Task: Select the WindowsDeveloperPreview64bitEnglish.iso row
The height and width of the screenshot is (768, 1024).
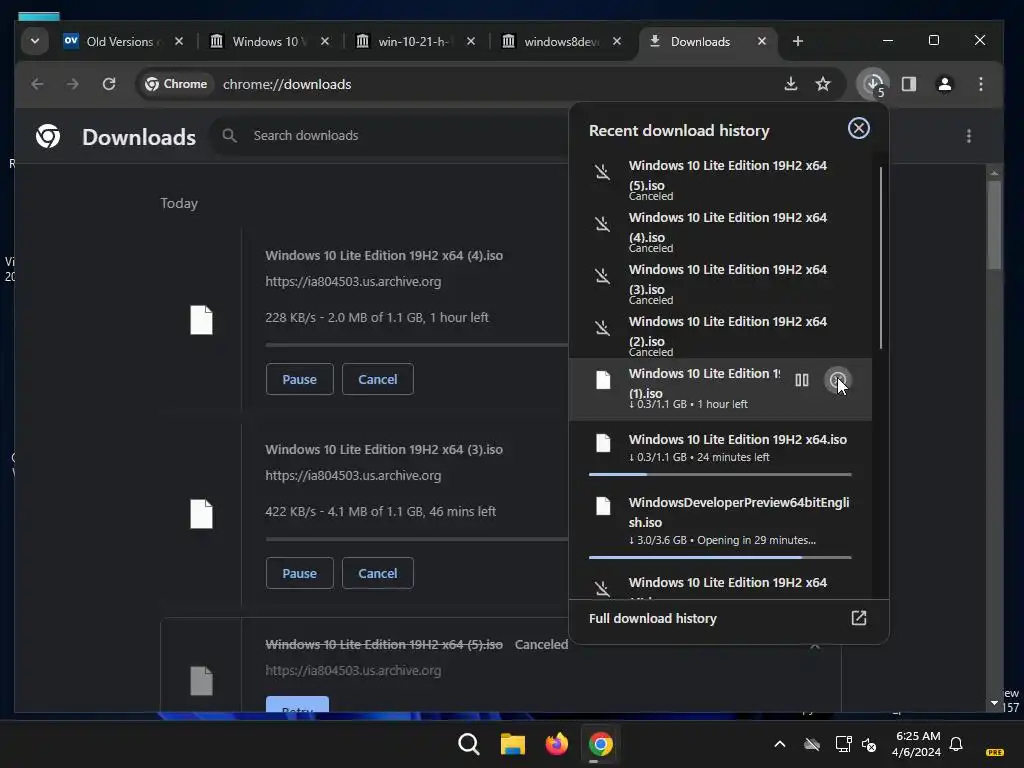Action: tap(720, 525)
